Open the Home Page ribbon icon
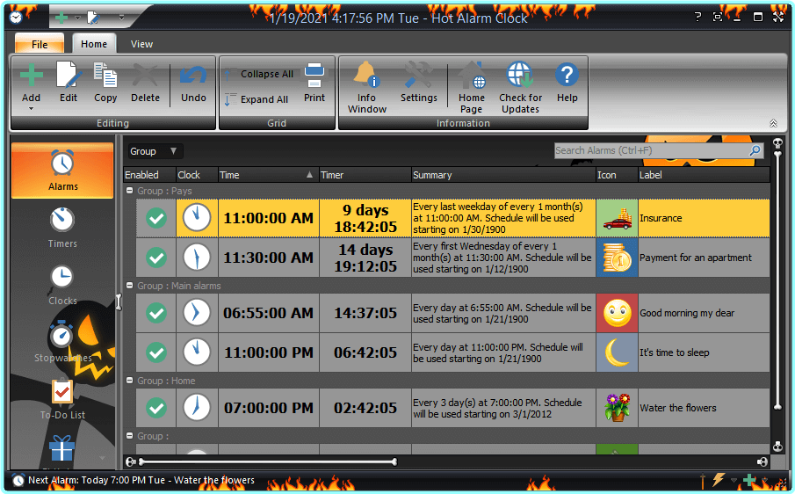 click(472, 75)
